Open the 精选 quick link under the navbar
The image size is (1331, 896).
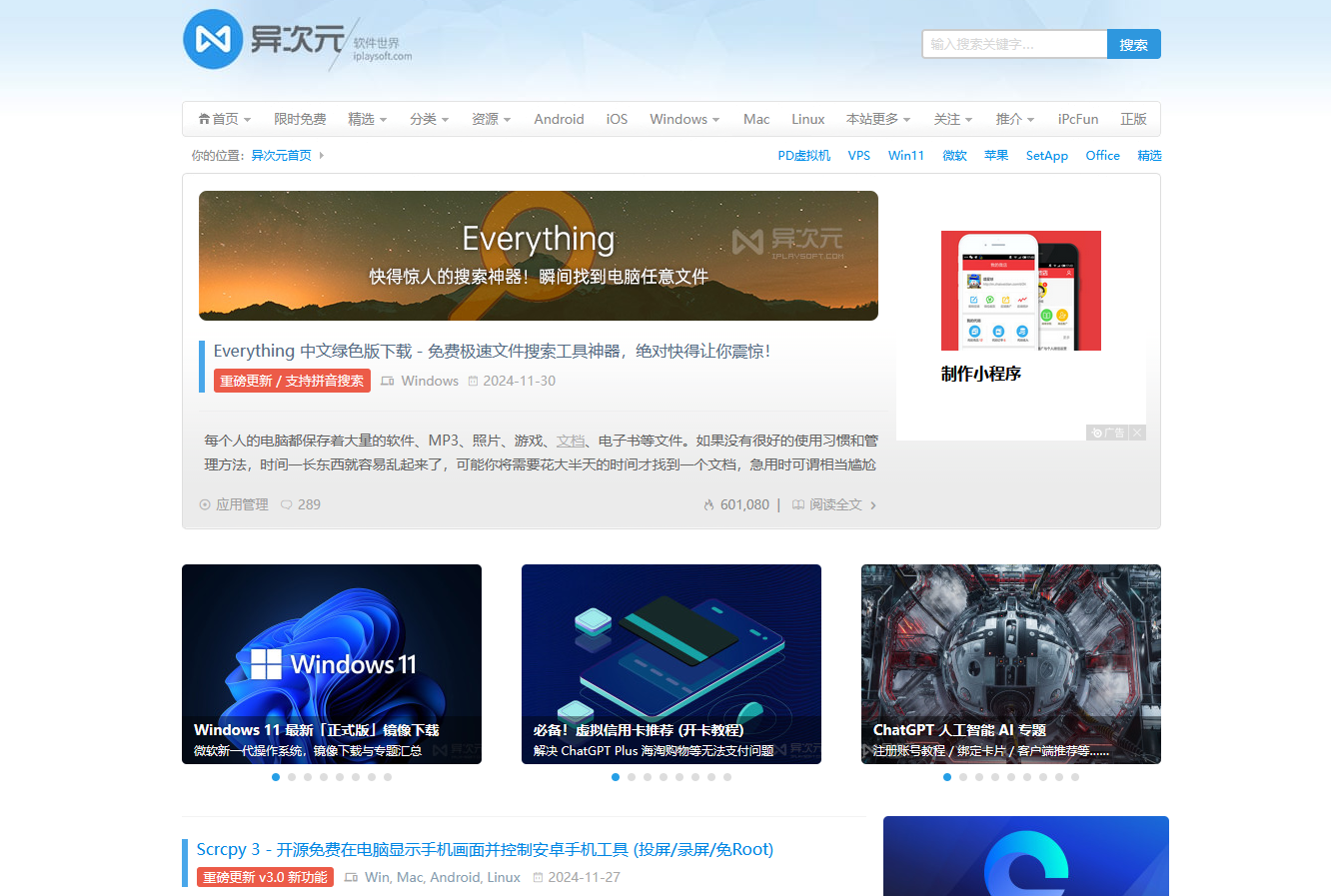click(x=1149, y=156)
